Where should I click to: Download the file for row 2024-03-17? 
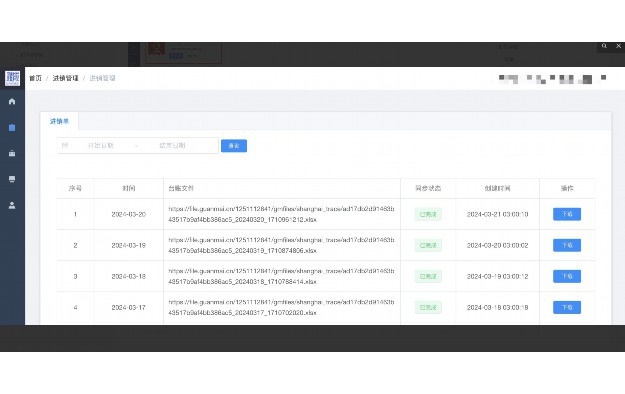pyautogui.click(x=567, y=307)
